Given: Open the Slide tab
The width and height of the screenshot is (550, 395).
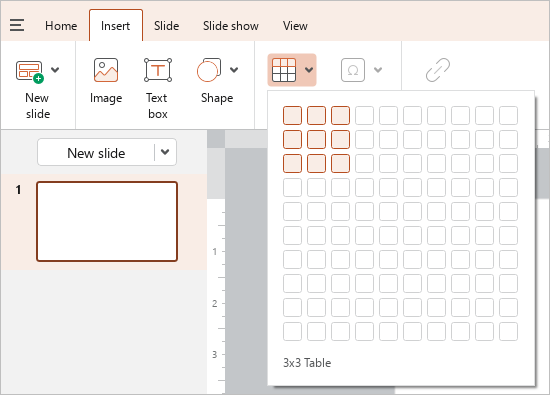Looking at the screenshot, I should coord(167,26).
